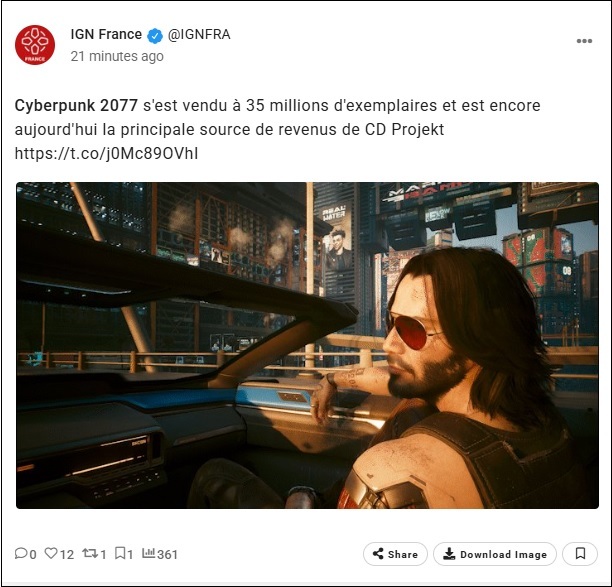Viewport: 612px width, 587px height.
Task: Click the Share button
Action: (395, 554)
